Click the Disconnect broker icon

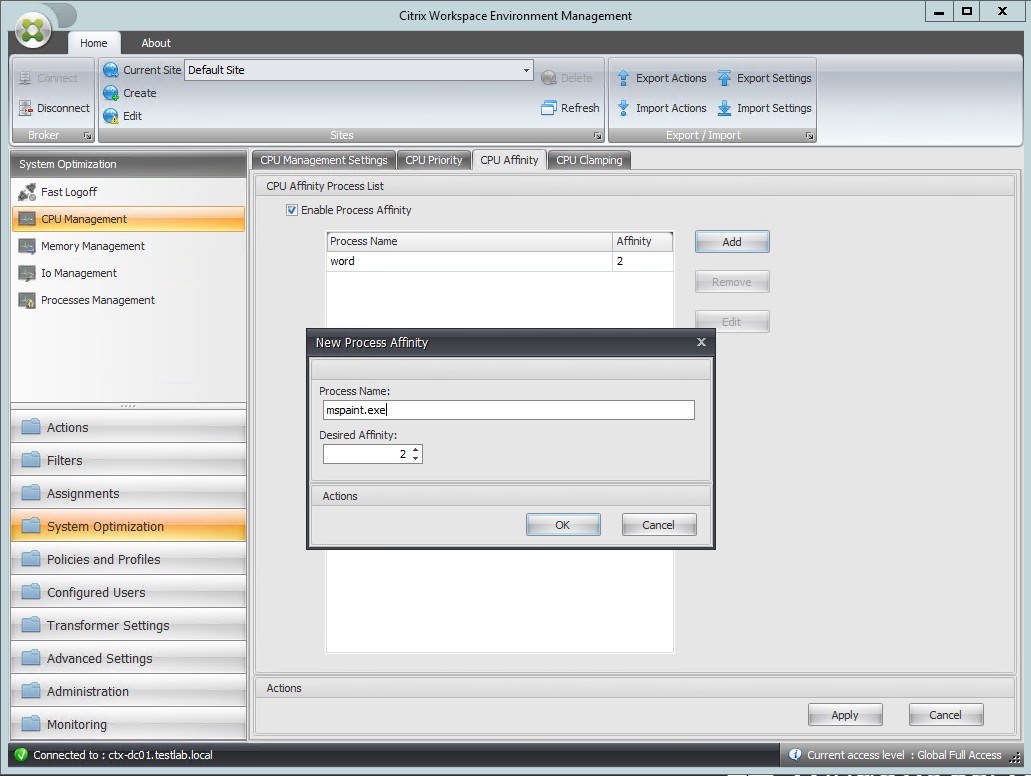pos(25,108)
